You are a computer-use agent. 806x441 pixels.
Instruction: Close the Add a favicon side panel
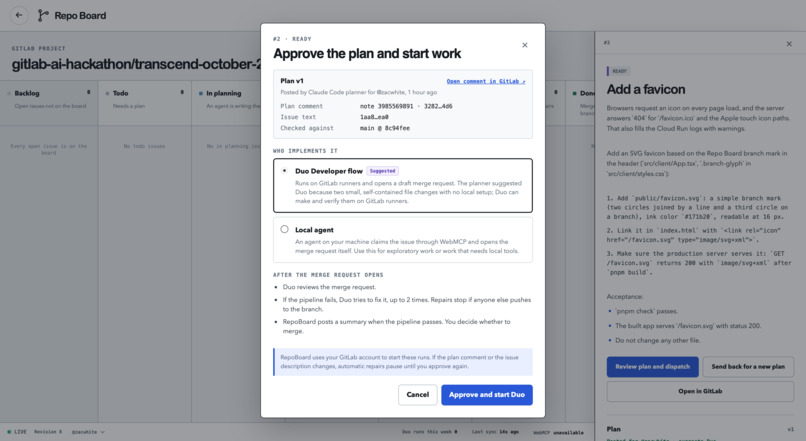(789, 44)
